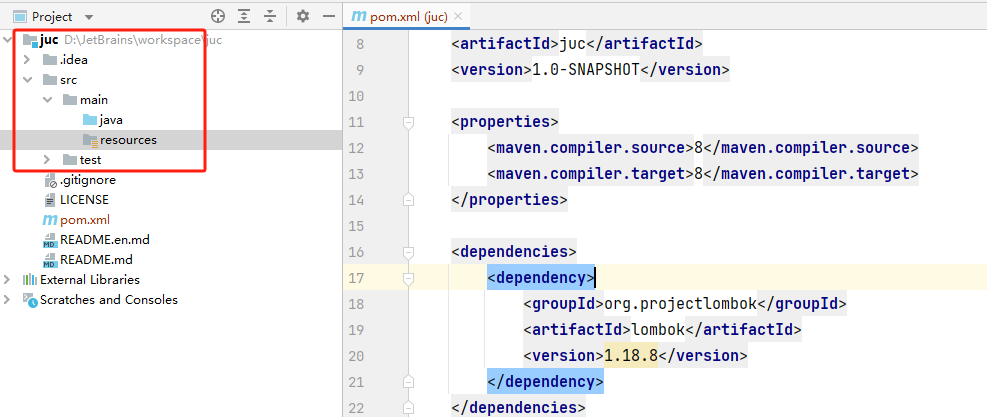Click the Maven icon beside pom.xml in tree

(x=49, y=220)
